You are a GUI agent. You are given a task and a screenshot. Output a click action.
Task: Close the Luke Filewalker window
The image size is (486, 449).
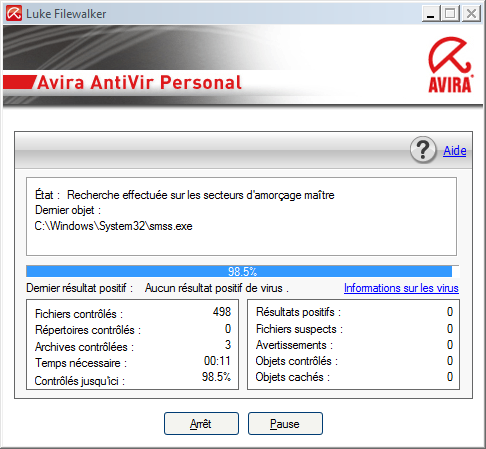click(x=471, y=14)
